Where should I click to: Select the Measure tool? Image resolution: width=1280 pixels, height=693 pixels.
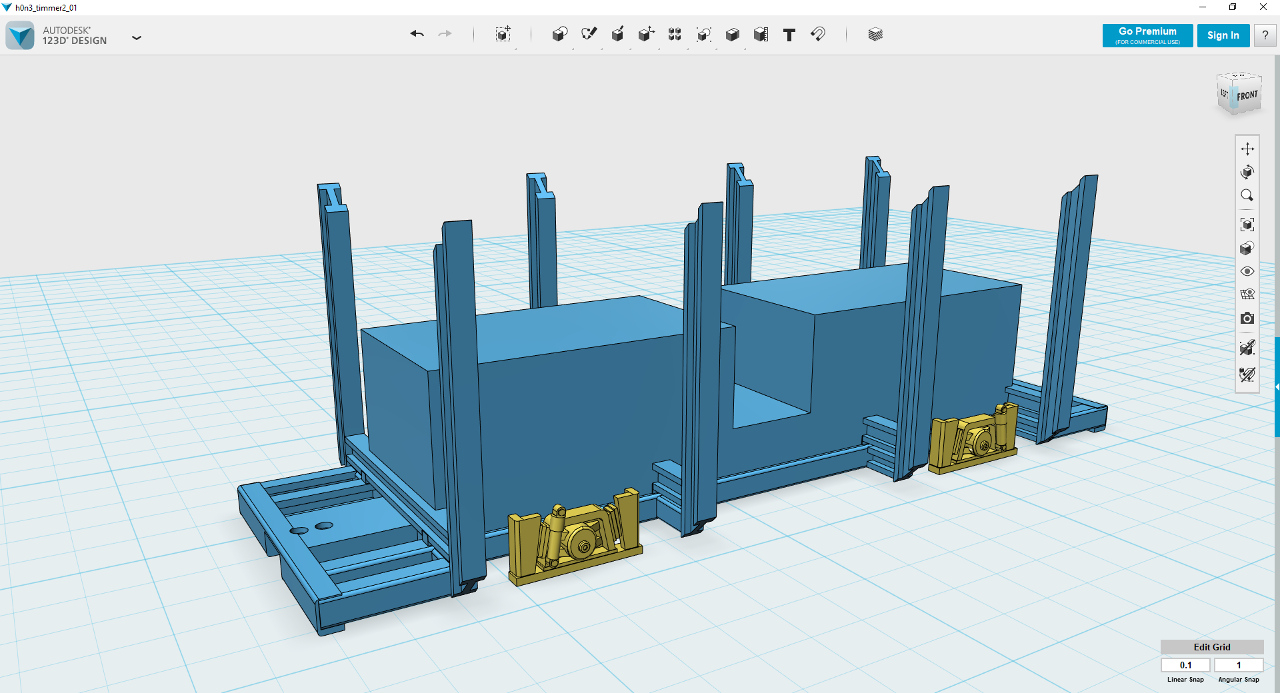[x=761, y=34]
